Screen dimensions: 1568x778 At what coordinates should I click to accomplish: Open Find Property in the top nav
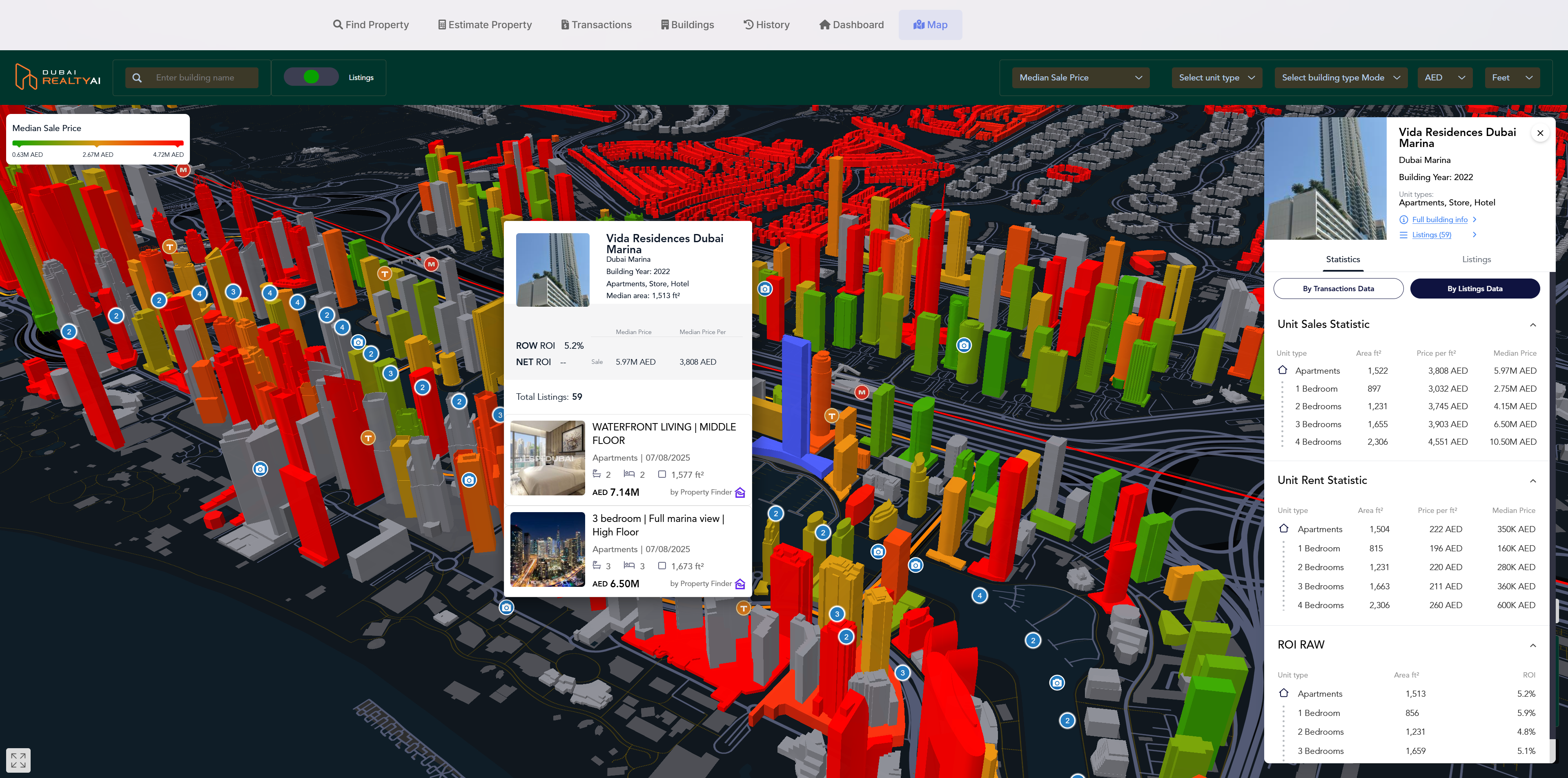click(371, 25)
